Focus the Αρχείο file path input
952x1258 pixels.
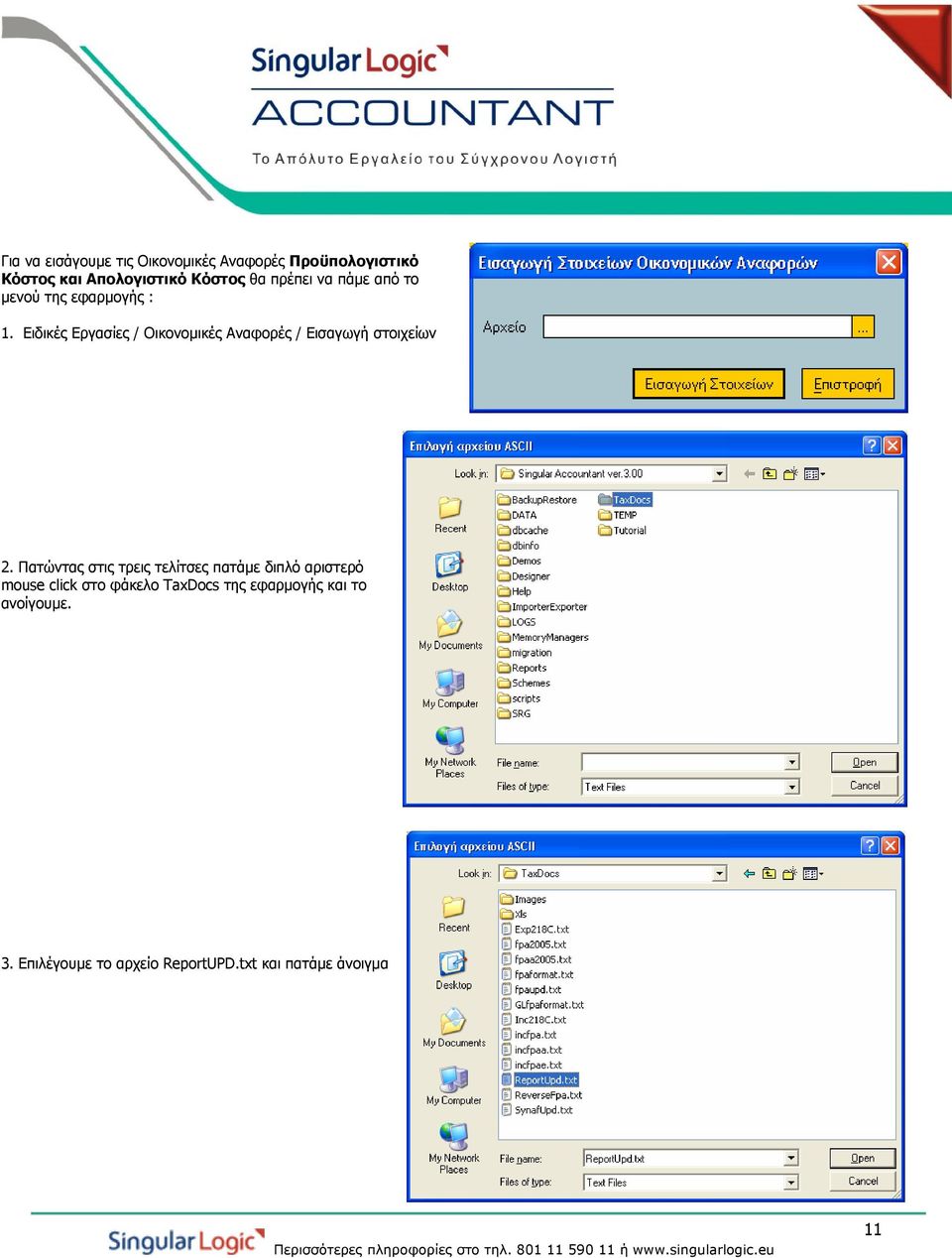point(697,326)
